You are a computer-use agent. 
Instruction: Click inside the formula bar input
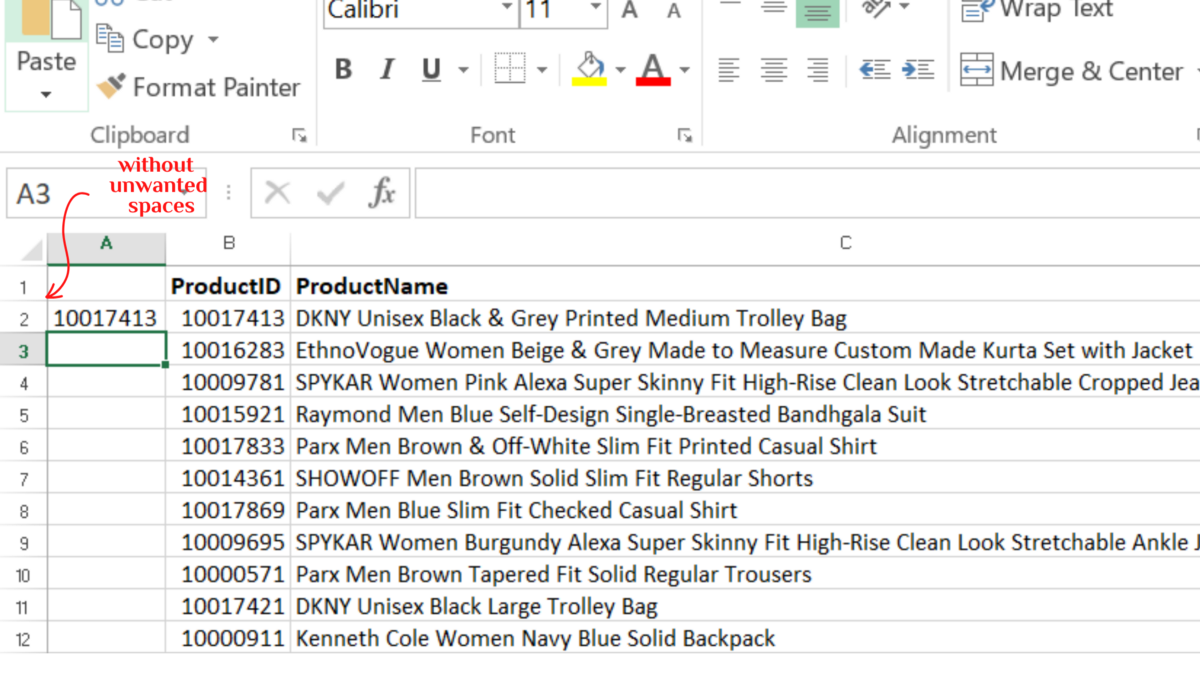point(807,193)
